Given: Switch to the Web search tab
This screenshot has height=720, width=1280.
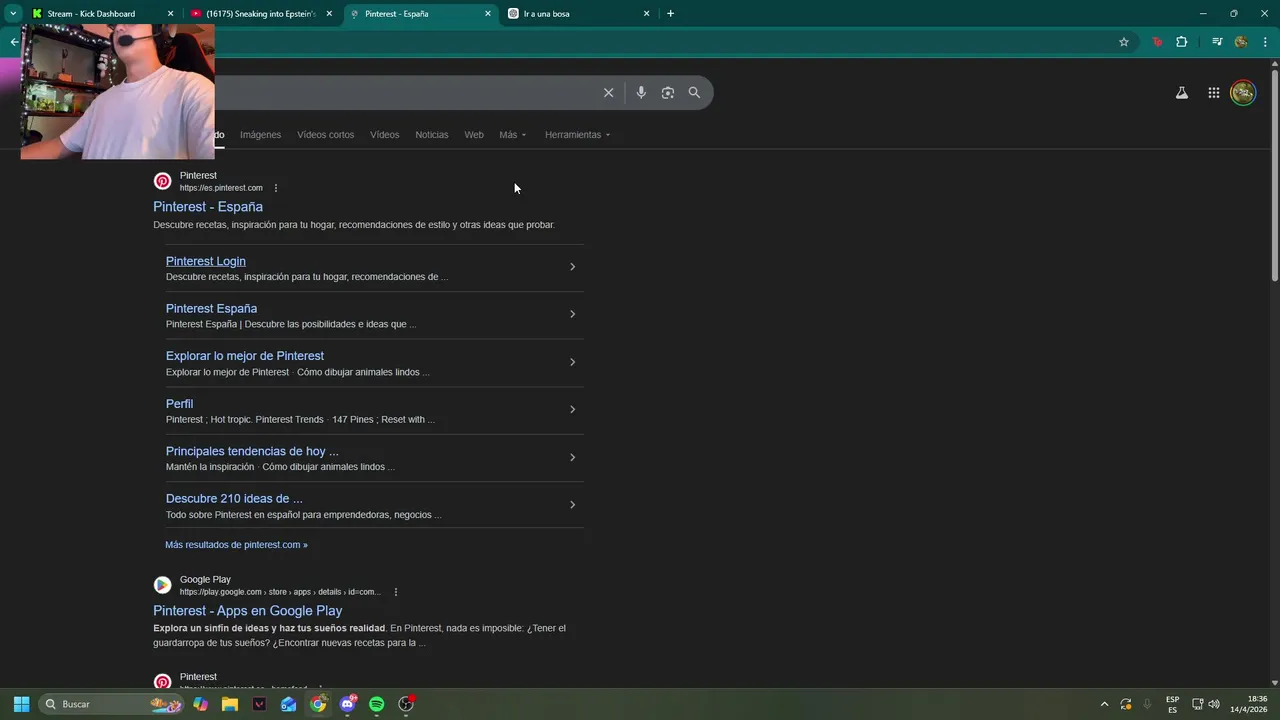Looking at the screenshot, I should click(x=474, y=135).
